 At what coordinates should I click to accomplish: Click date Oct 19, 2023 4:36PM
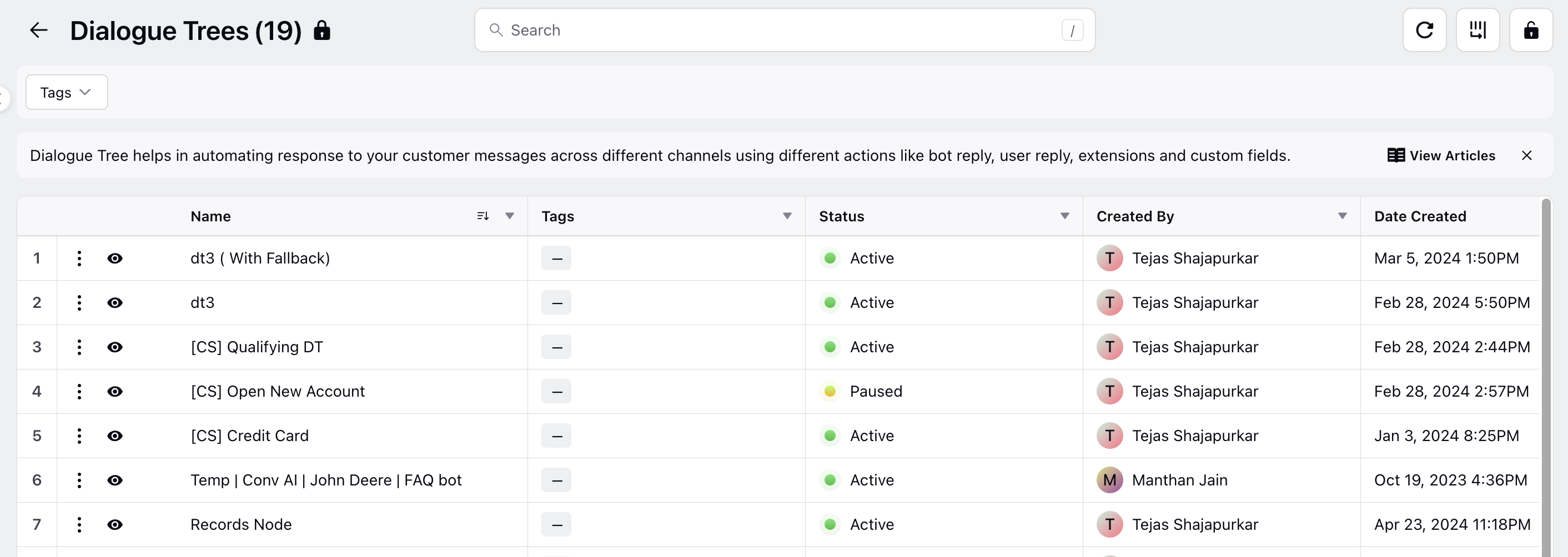click(1450, 480)
